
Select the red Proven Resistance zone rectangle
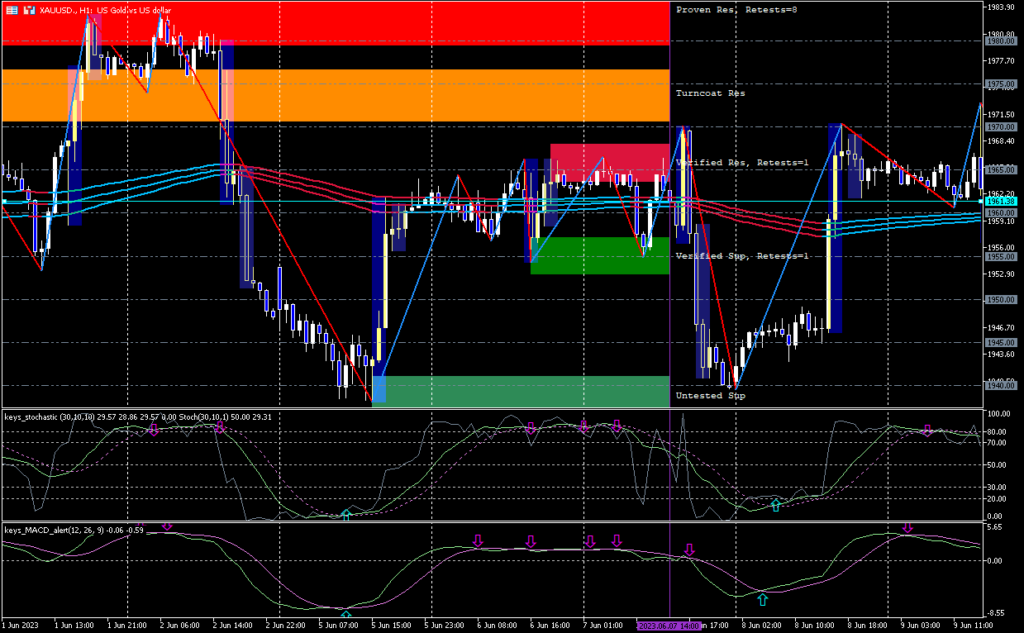pos(336,23)
